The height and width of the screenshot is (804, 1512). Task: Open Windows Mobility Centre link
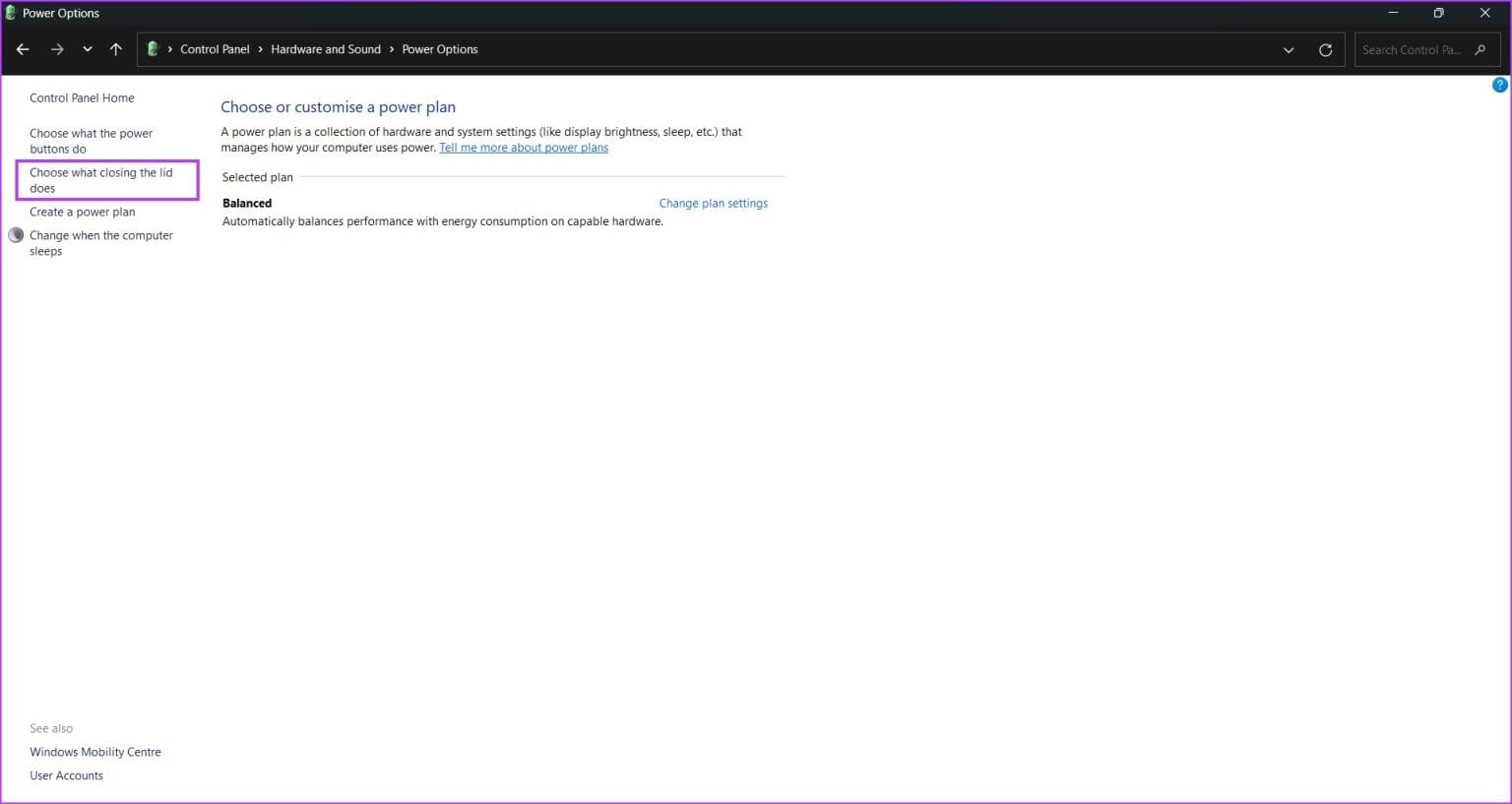[x=95, y=753]
